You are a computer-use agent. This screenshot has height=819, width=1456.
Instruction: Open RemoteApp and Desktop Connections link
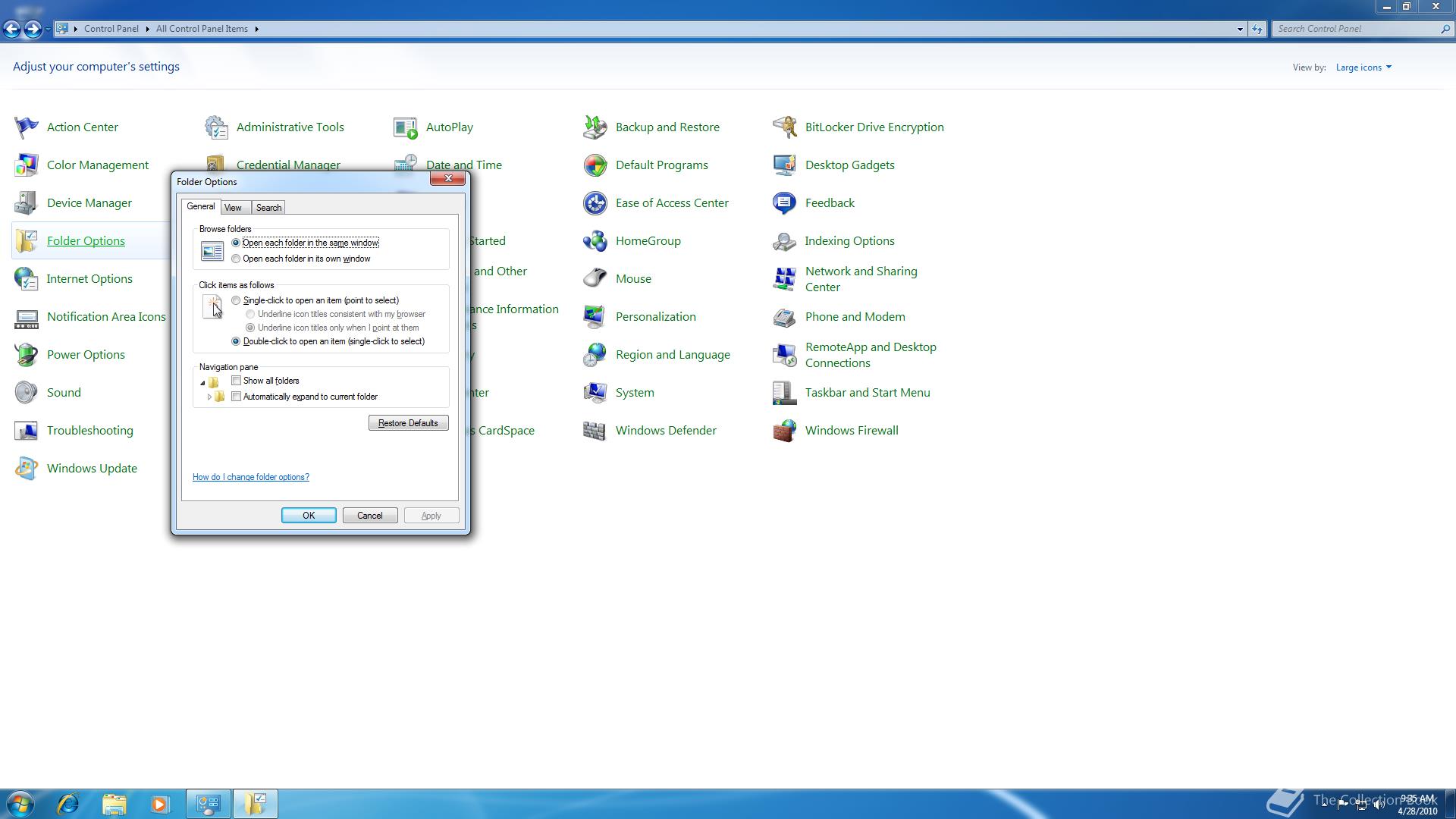[871, 355]
